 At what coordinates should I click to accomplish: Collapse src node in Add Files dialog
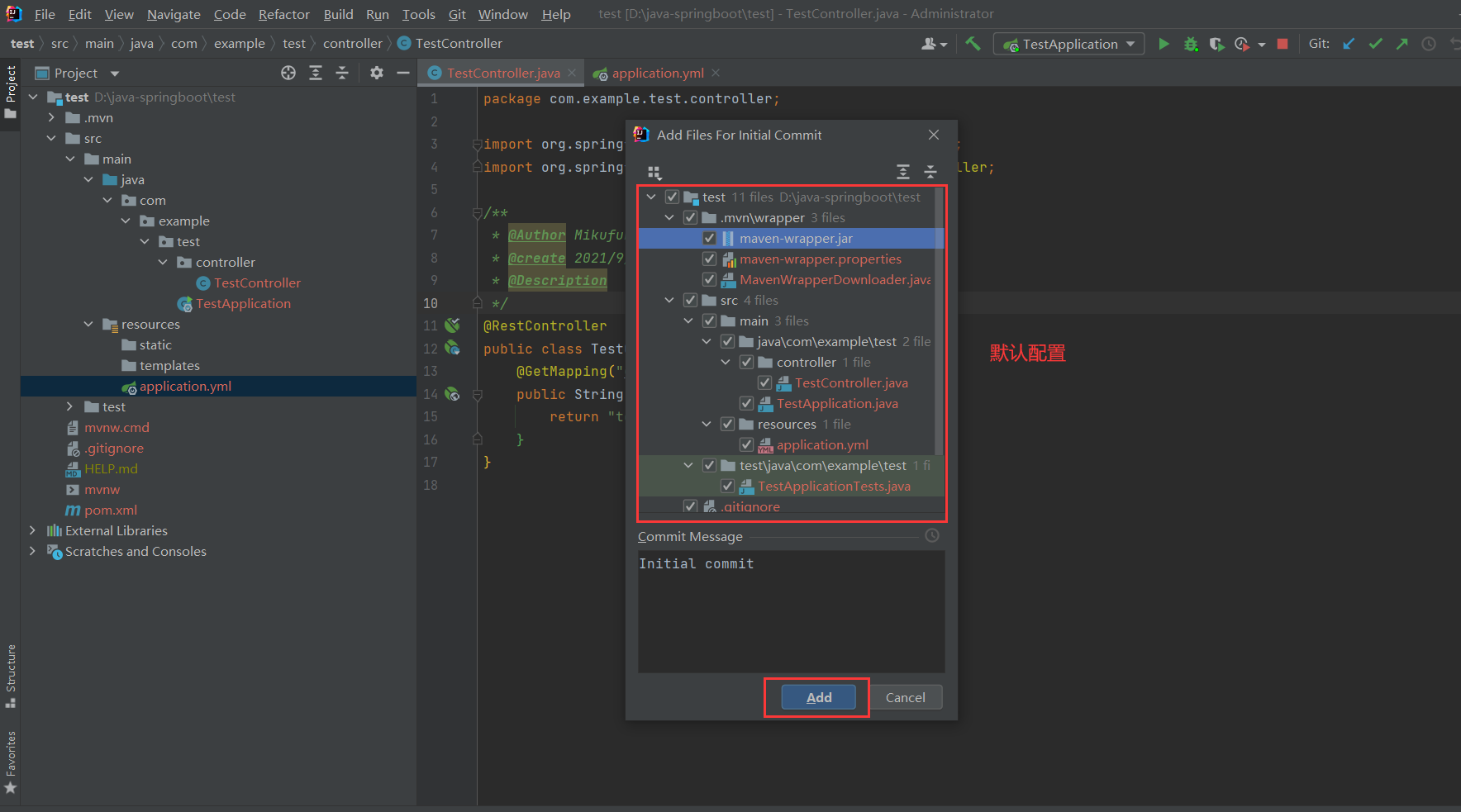[x=669, y=300]
